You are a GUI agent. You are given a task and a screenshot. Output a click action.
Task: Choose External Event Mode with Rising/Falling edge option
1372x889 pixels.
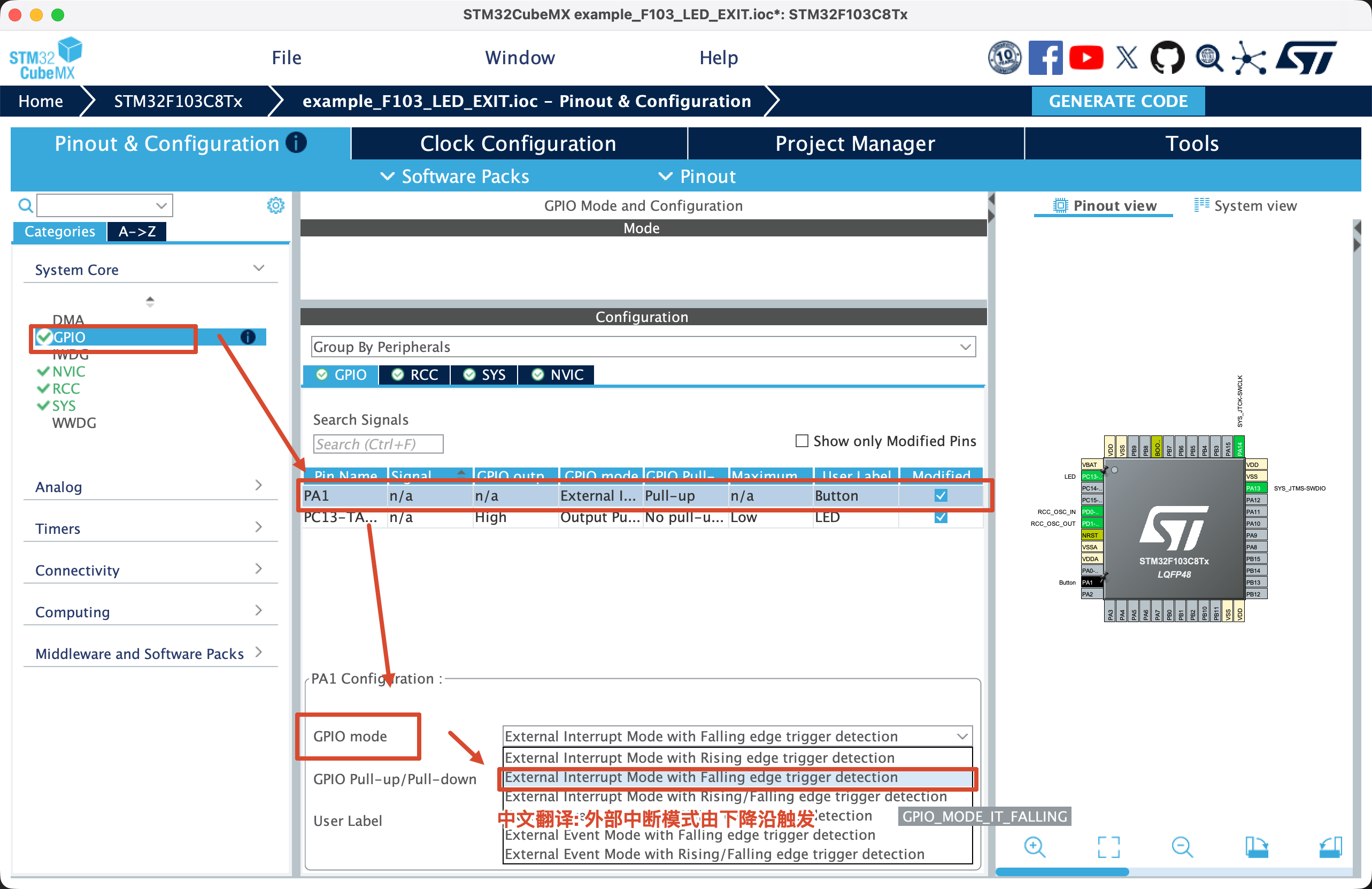point(737,853)
